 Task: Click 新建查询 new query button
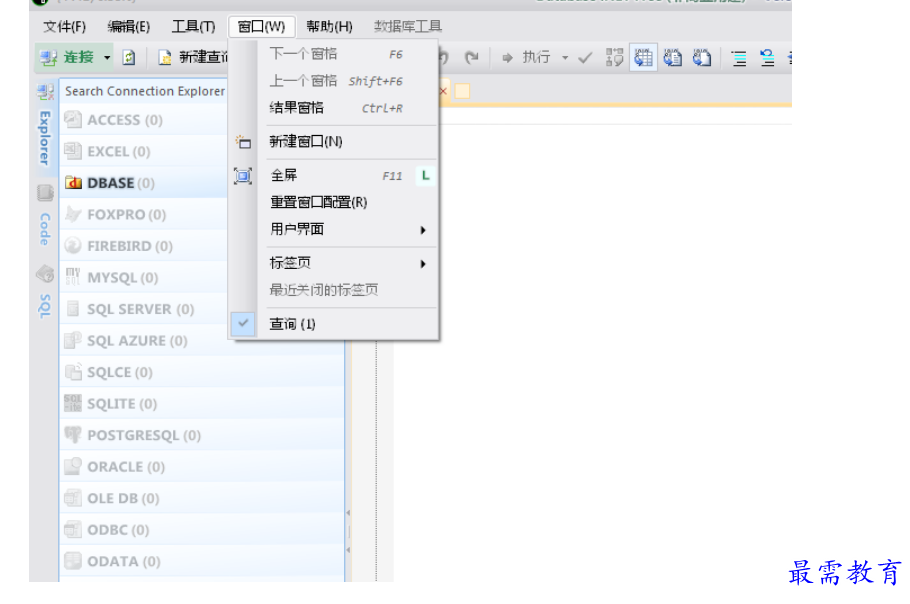(x=193, y=57)
